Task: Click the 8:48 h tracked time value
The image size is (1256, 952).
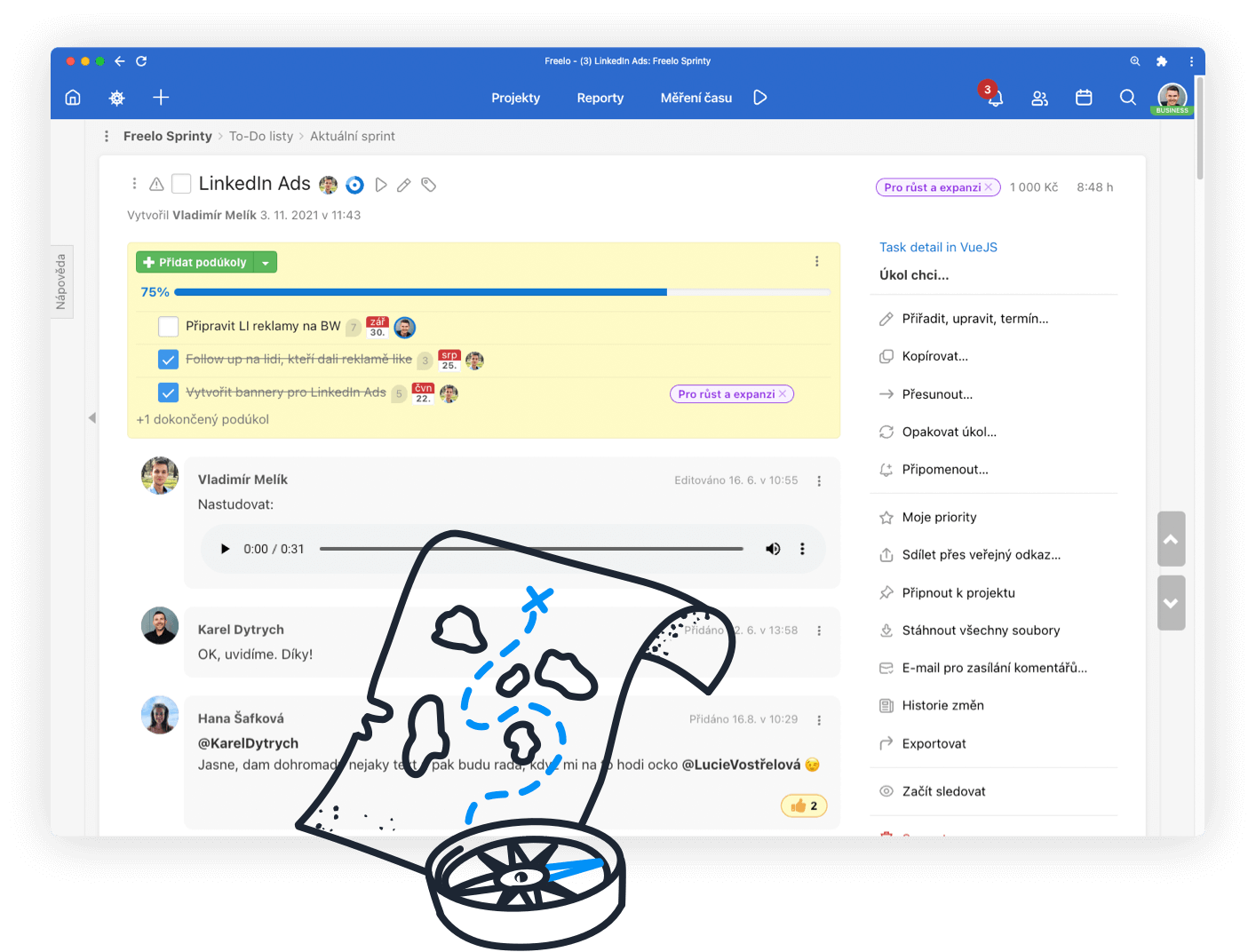Action: (1094, 187)
